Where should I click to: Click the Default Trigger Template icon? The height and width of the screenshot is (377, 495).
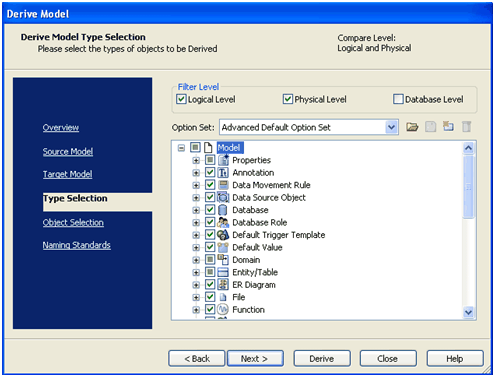pos(223,235)
